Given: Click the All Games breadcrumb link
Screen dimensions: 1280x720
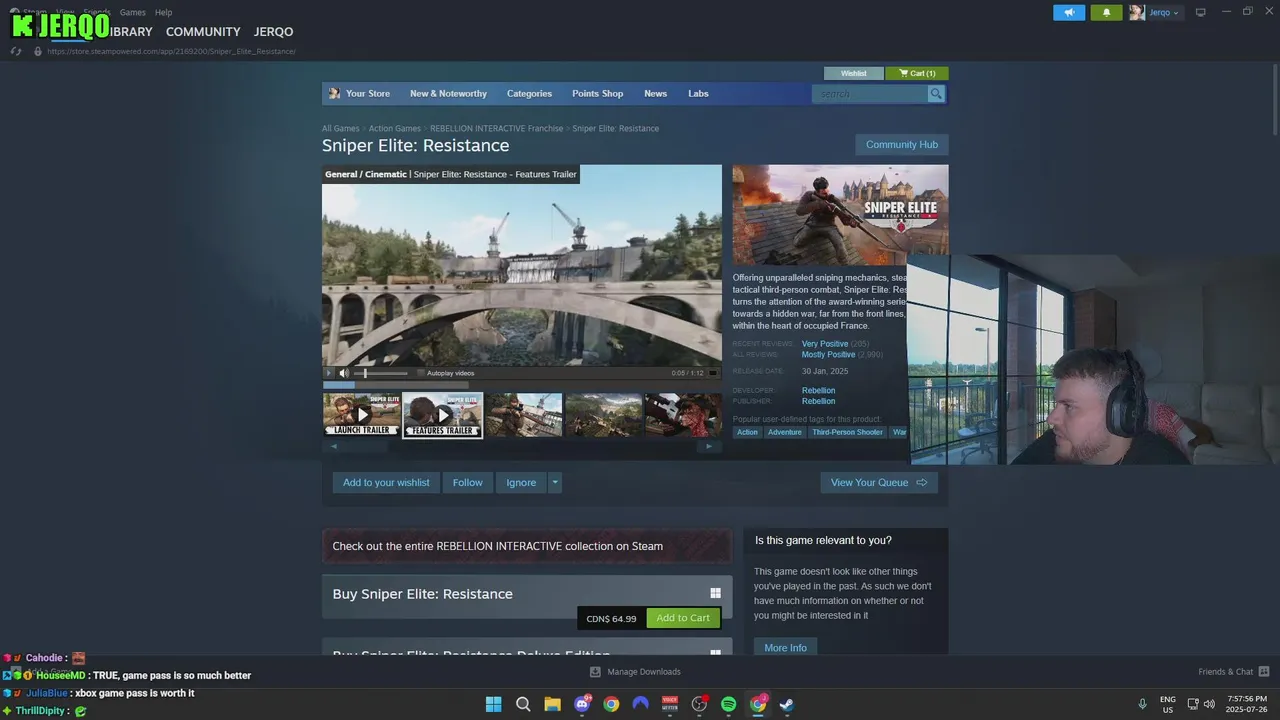Looking at the screenshot, I should (340, 129).
